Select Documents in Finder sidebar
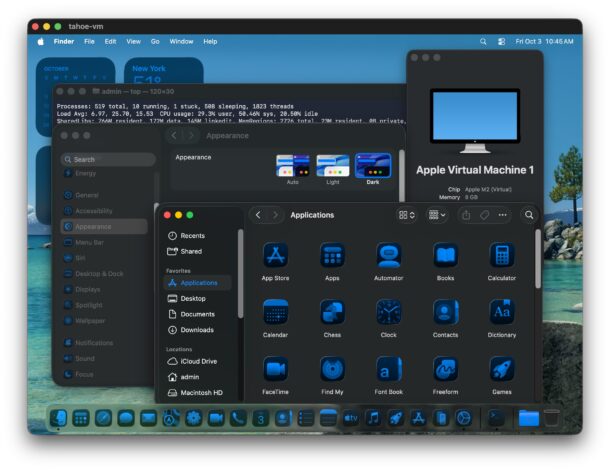 click(198, 314)
